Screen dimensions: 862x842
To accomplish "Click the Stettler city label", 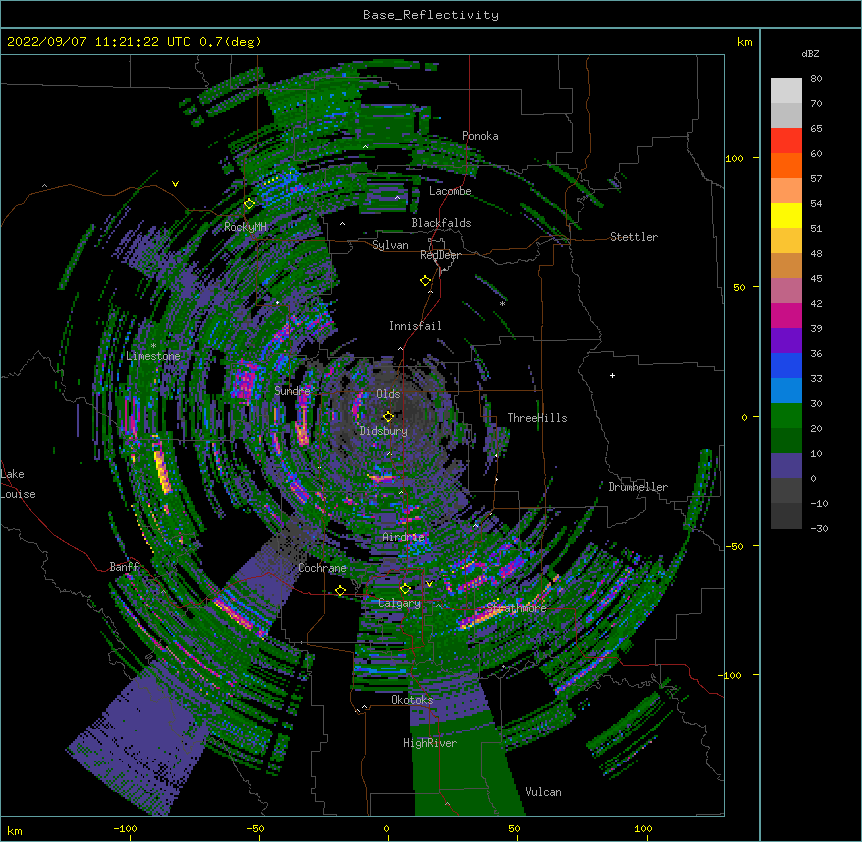I will [x=634, y=237].
